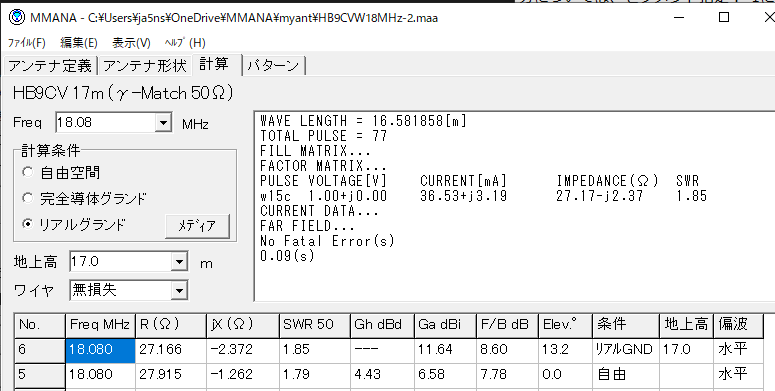
Task: Click the MMANA app icon in title bar
Action: pos(17,18)
